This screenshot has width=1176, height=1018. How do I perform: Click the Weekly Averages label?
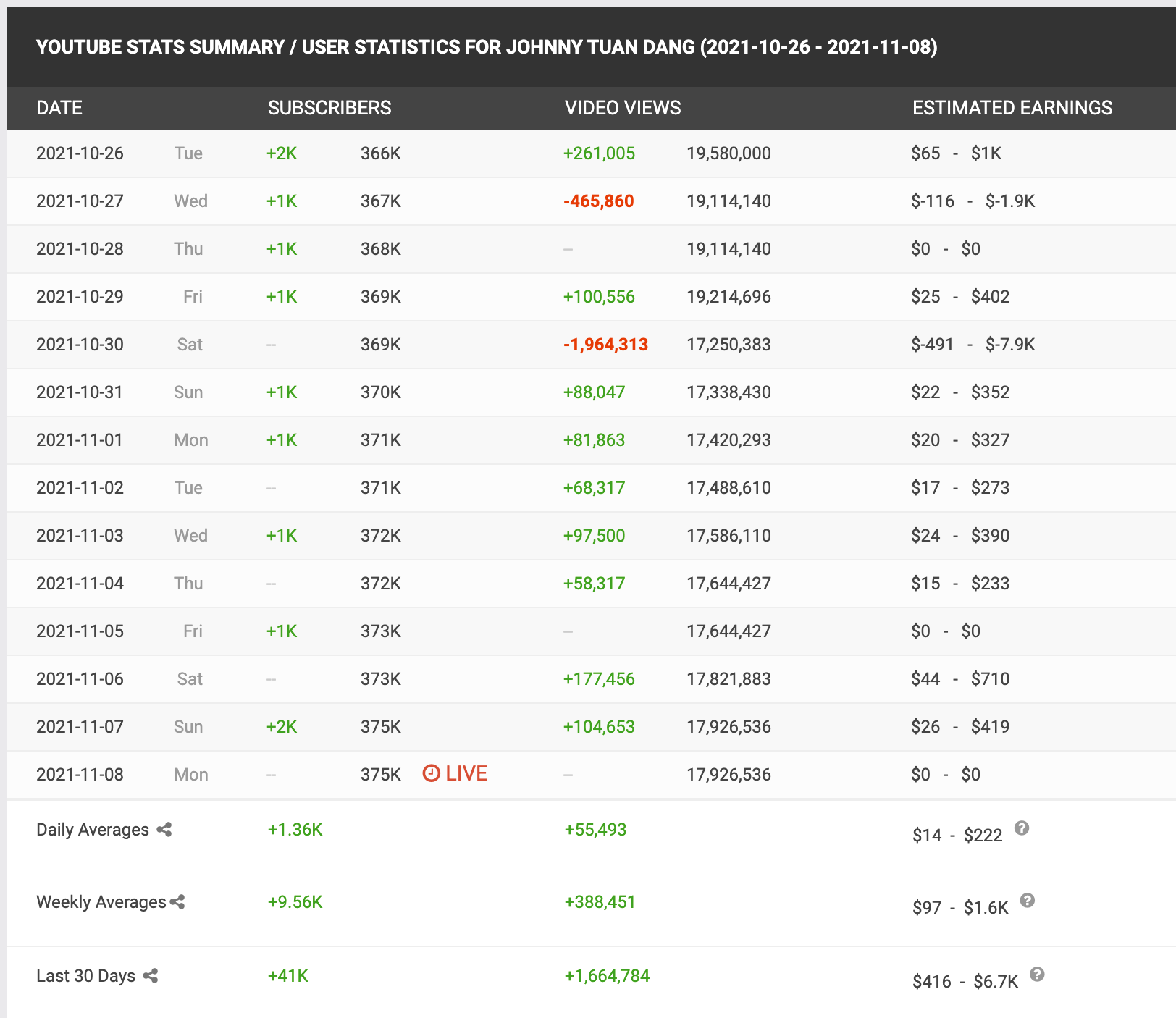pyautogui.click(x=101, y=902)
